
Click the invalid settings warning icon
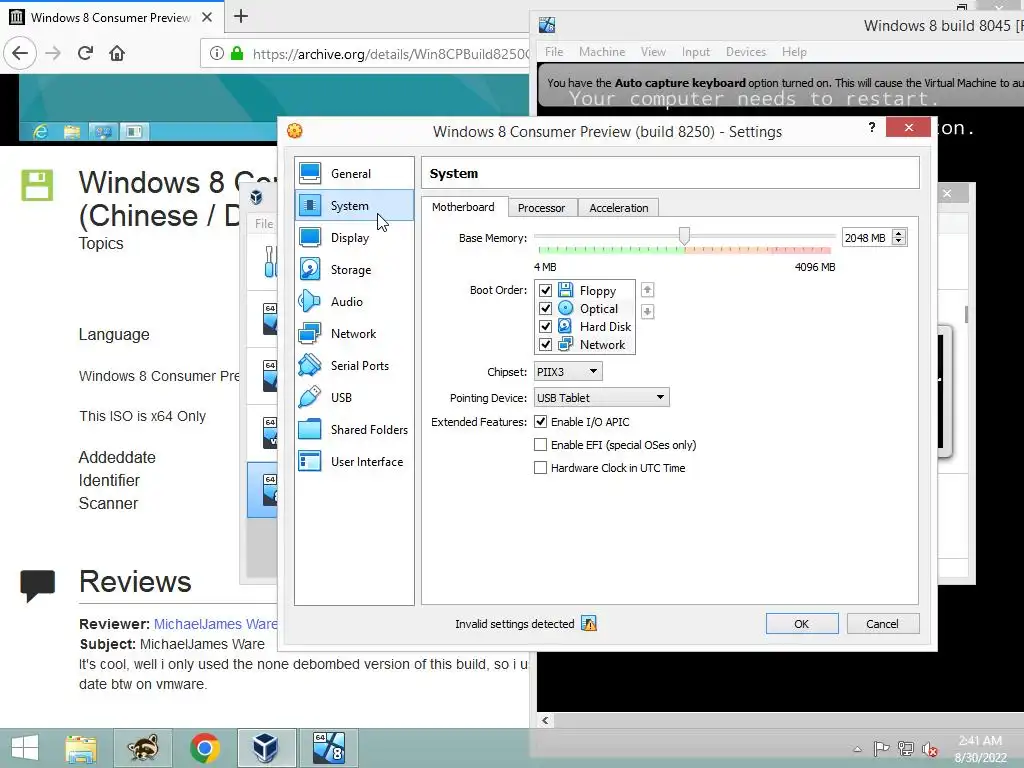[589, 624]
